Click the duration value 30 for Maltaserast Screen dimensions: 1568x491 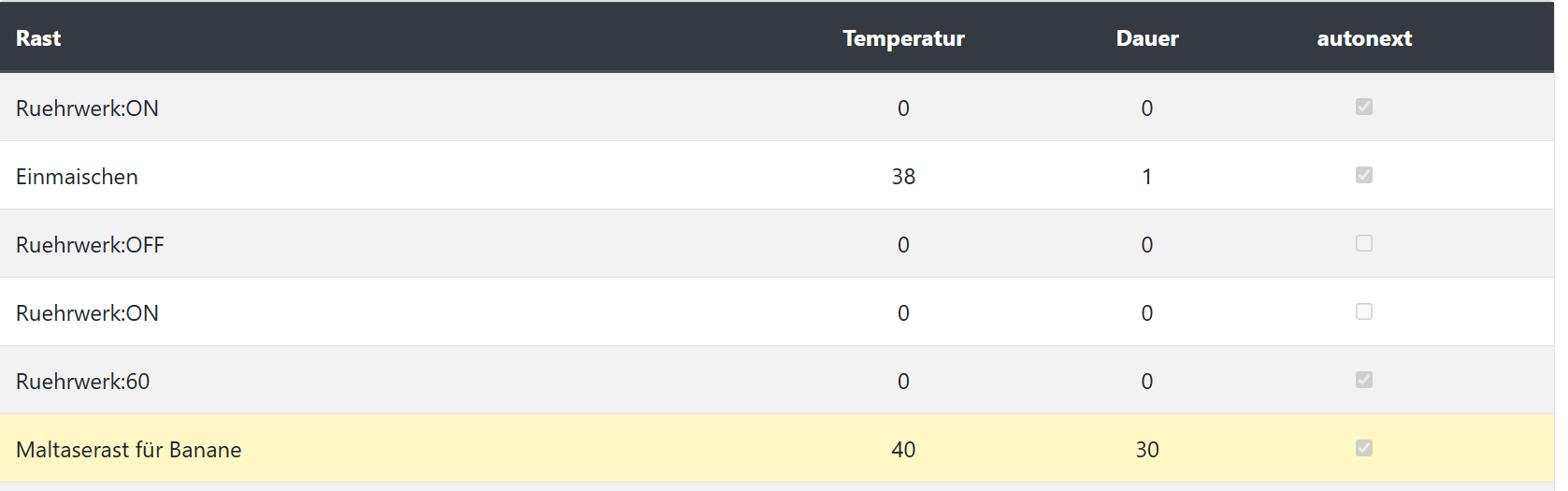tap(1147, 450)
